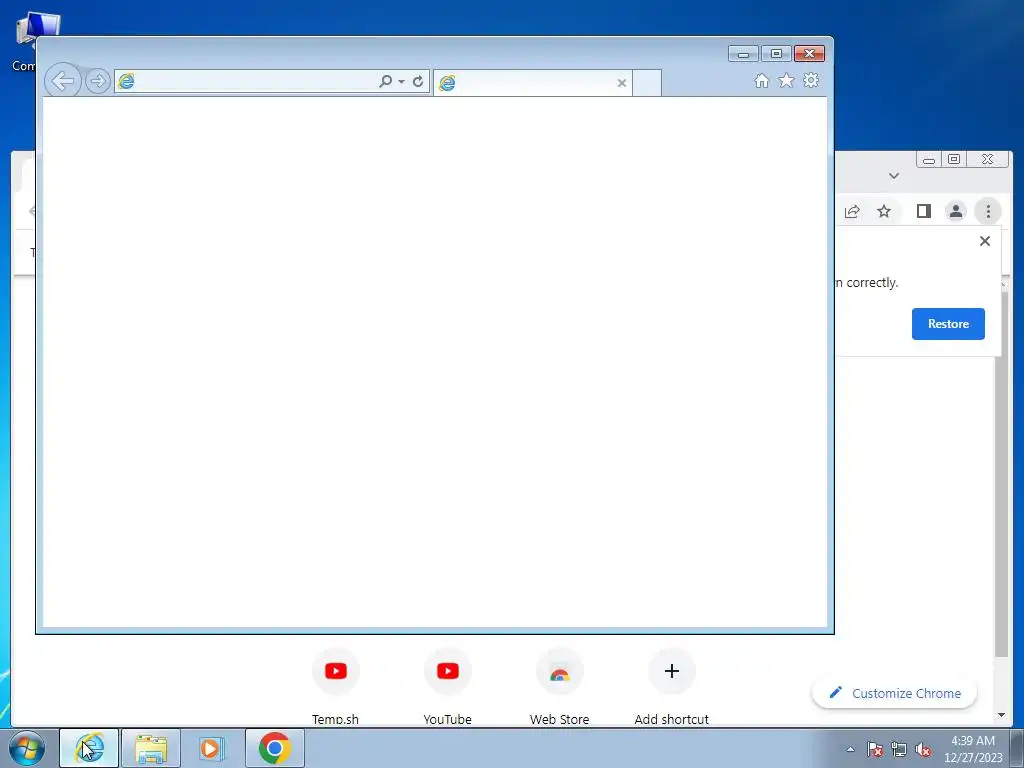Expand the IE address bar autocomplete dropdown
The width and height of the screenshot is (1024, 768).
click(x=401, y=82)
